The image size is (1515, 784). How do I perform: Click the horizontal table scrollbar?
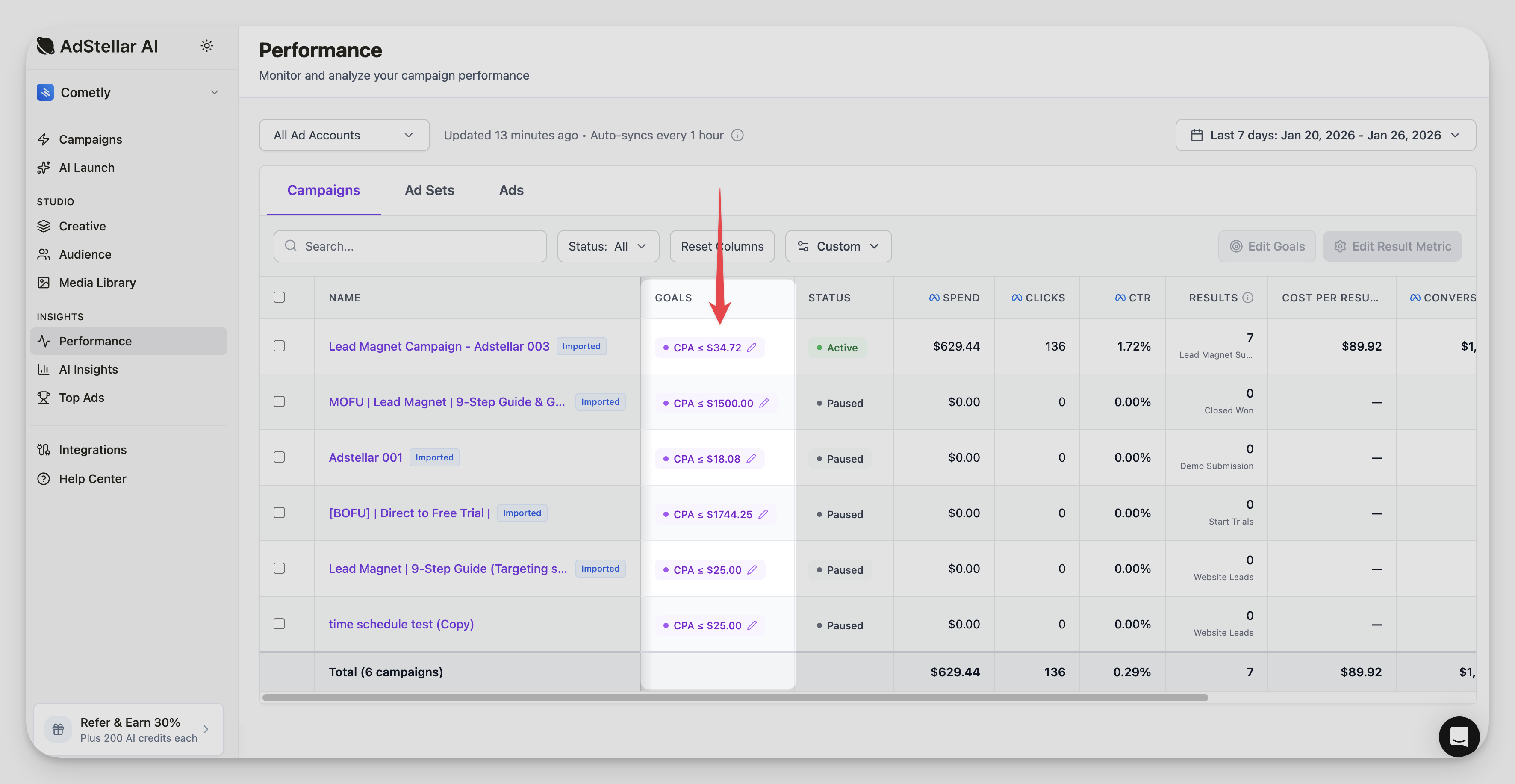click(735, 698)
